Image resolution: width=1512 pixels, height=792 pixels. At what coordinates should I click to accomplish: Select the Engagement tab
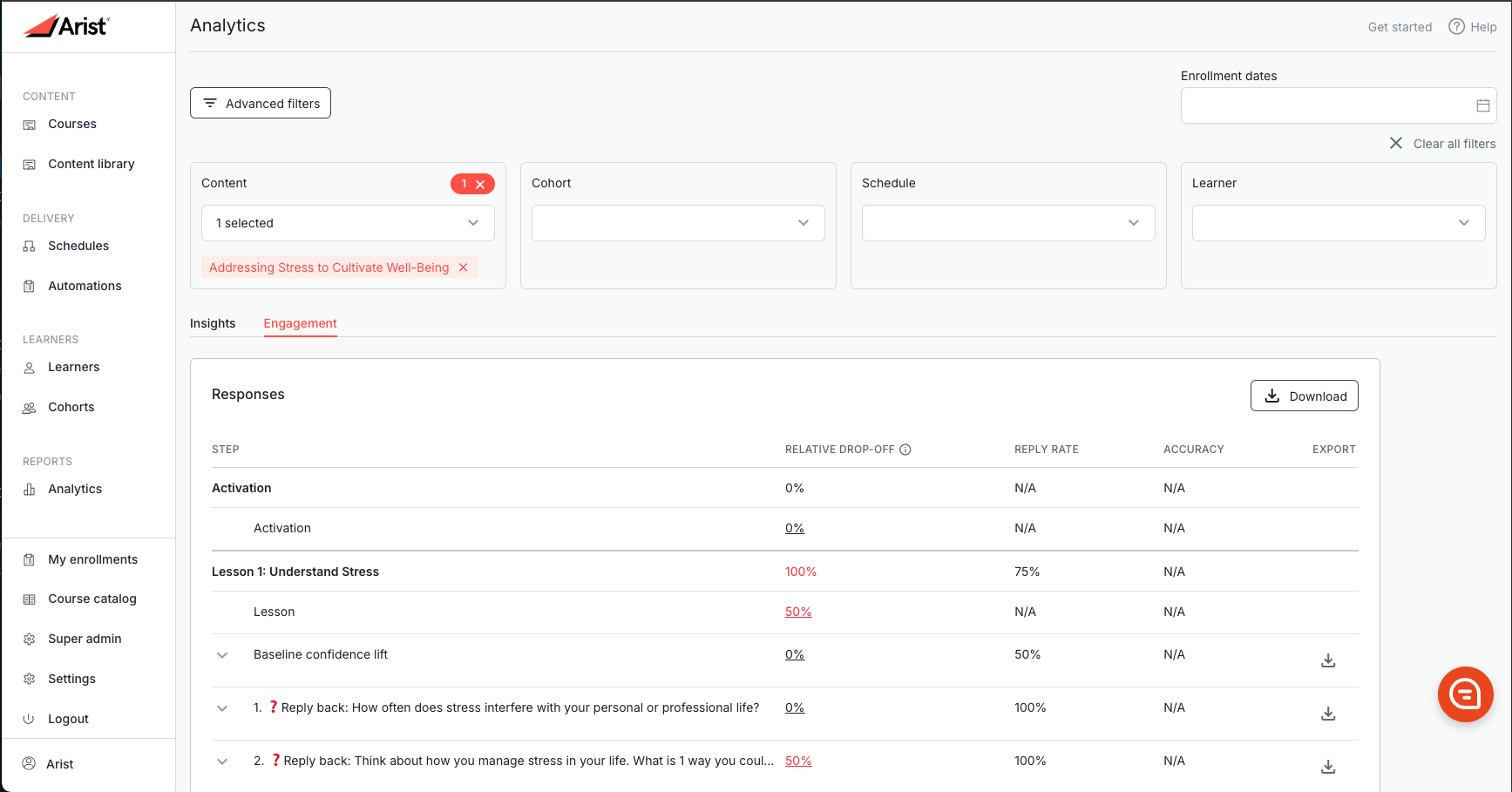(300, 323)
